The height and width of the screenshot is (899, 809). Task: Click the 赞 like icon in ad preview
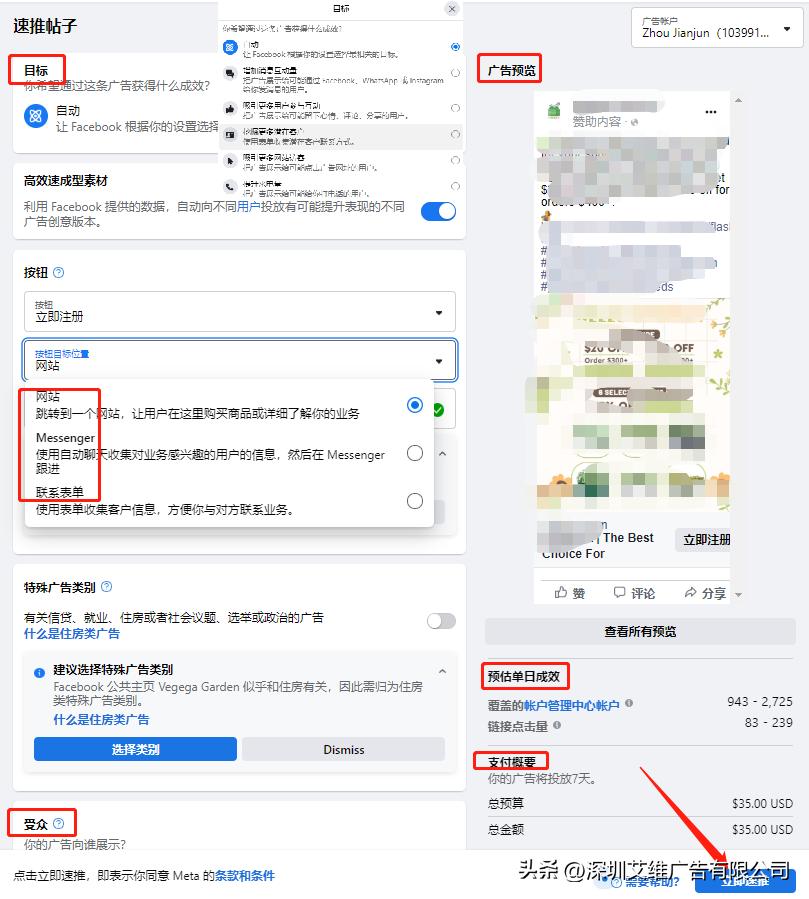click(563, 591)
